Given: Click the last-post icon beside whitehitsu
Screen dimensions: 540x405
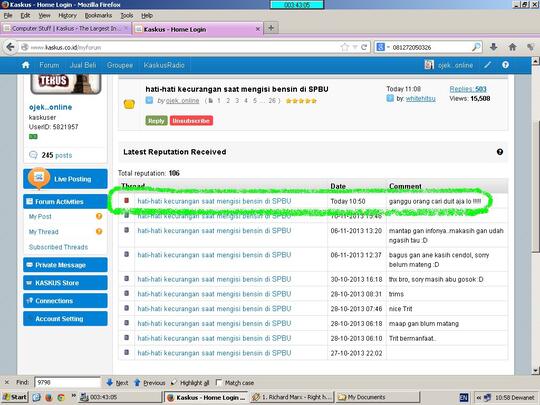Looking at the screenshot, I should (x=390, y=98).
